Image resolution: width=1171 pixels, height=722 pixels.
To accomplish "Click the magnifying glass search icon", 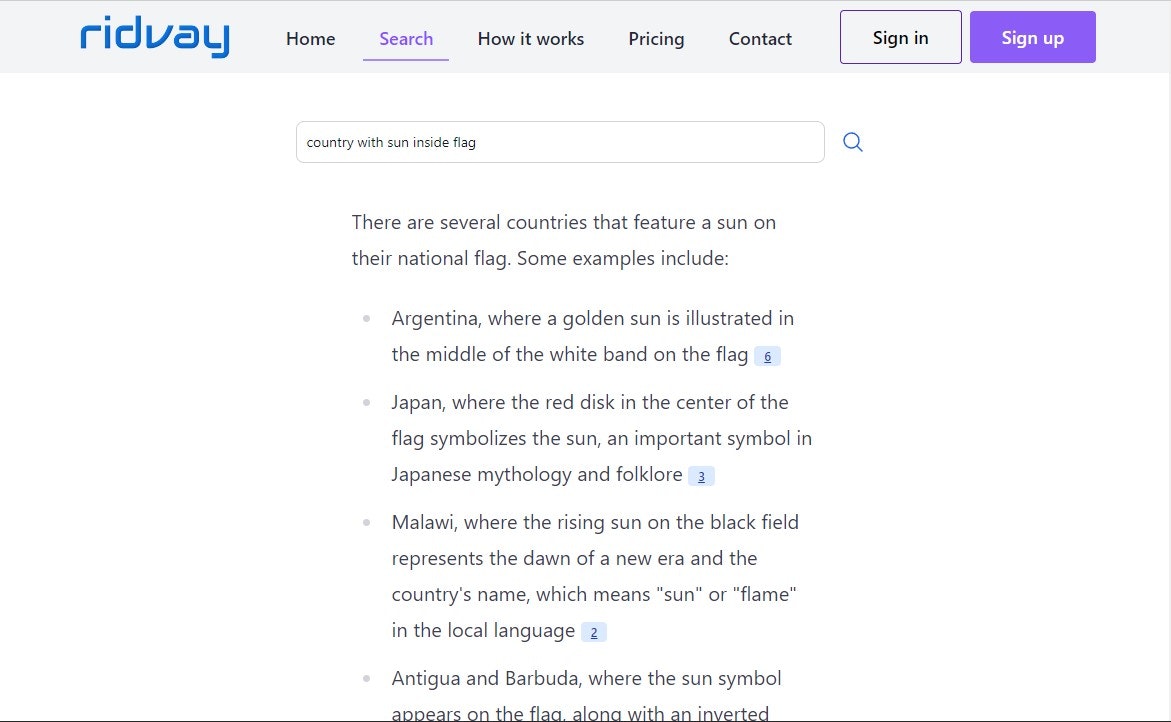I will (x=852, y=142).
